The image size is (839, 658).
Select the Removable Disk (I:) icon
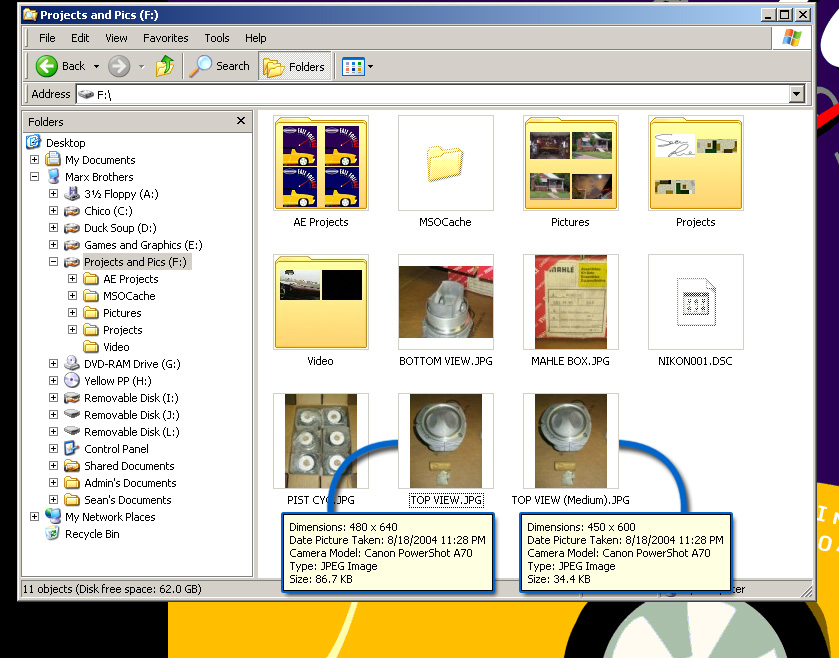[x=72, y=397]
